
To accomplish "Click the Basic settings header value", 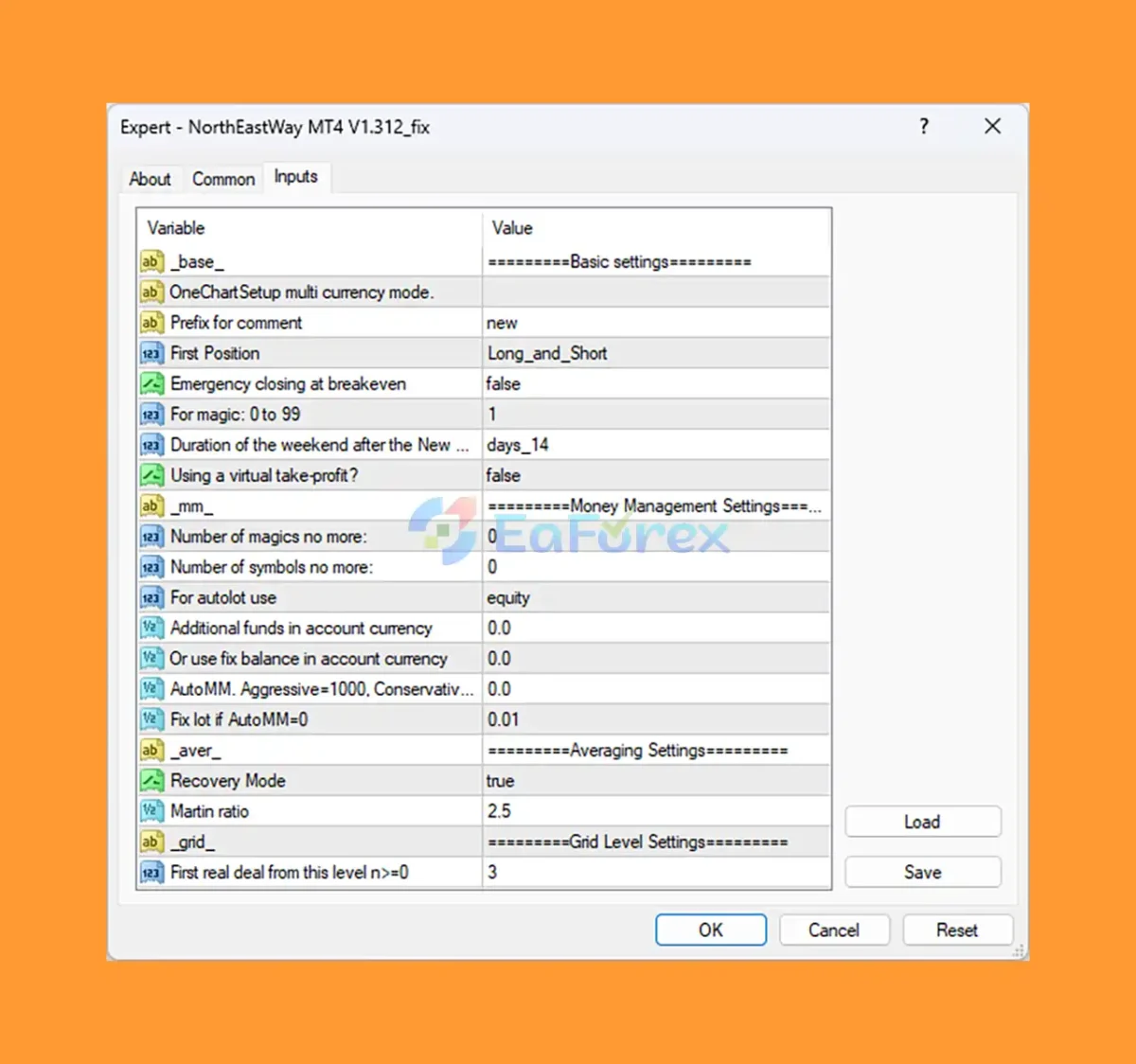I will [656, 261].
